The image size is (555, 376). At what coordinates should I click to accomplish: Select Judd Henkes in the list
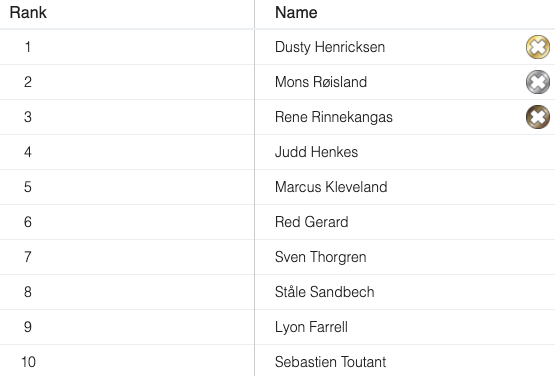click(x=316, y=152)
